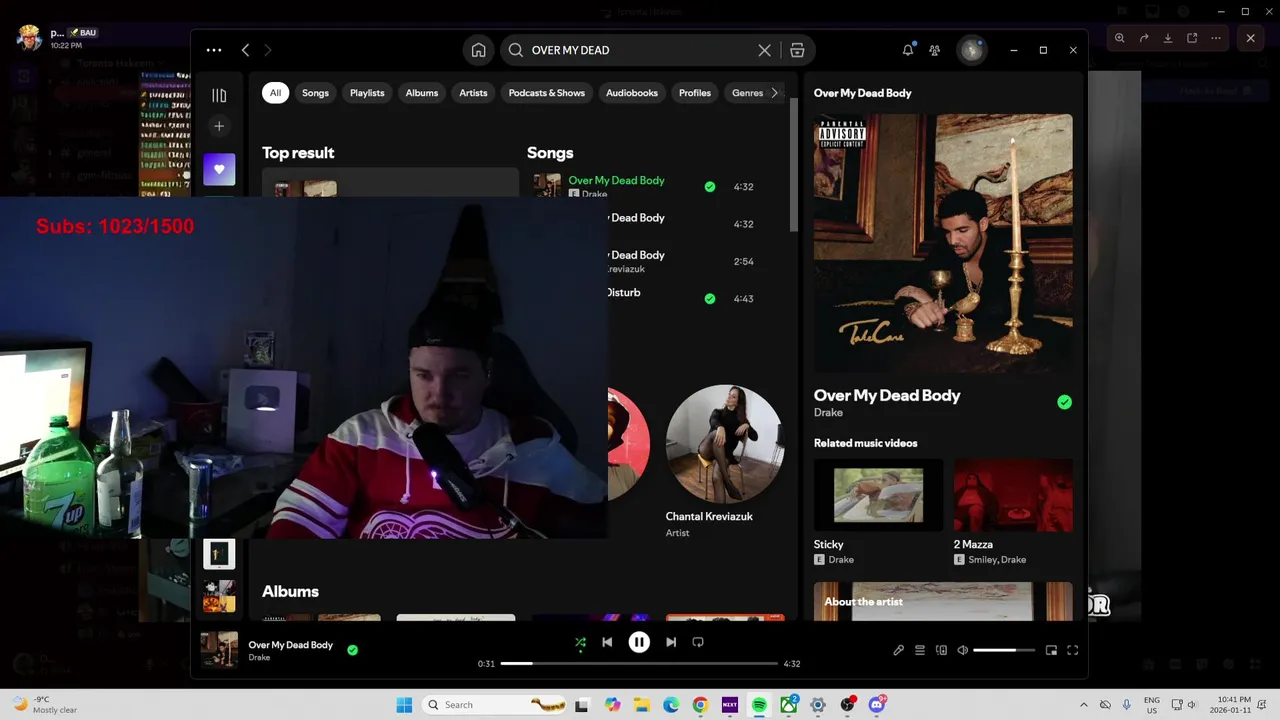The height and width of the screenshot is (720, 1280).
Task: Enter full screen player view
Action: (x=1073, y=650)
